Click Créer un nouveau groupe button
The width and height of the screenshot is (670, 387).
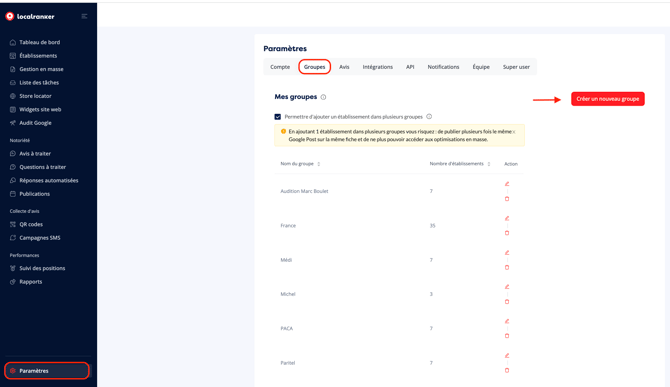[x=608, y=99]
